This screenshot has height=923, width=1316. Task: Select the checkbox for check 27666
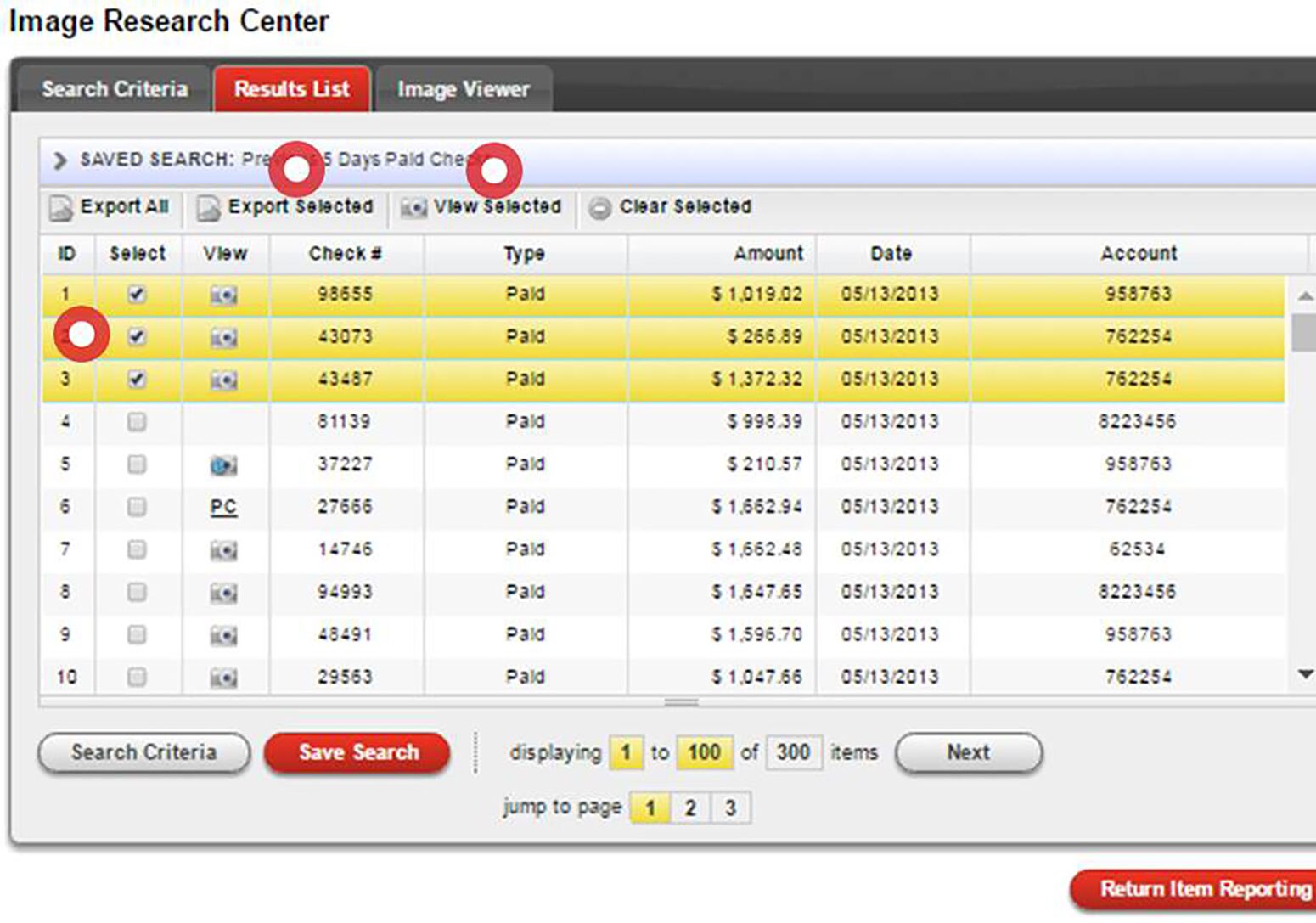pyautogui.click(x=137, y=507)
